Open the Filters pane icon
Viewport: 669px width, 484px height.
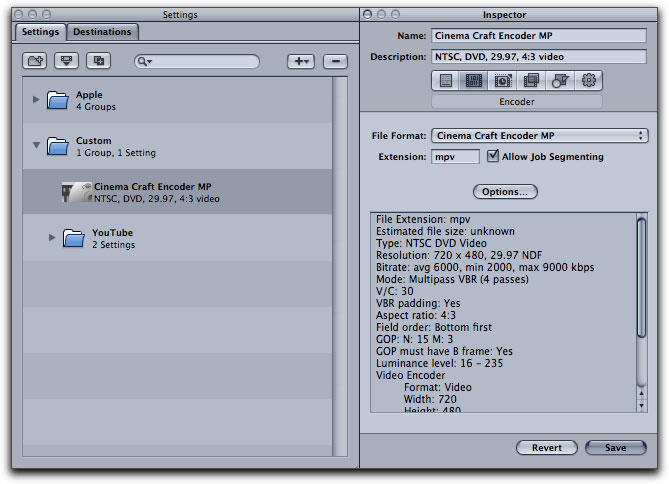point(531,81)
